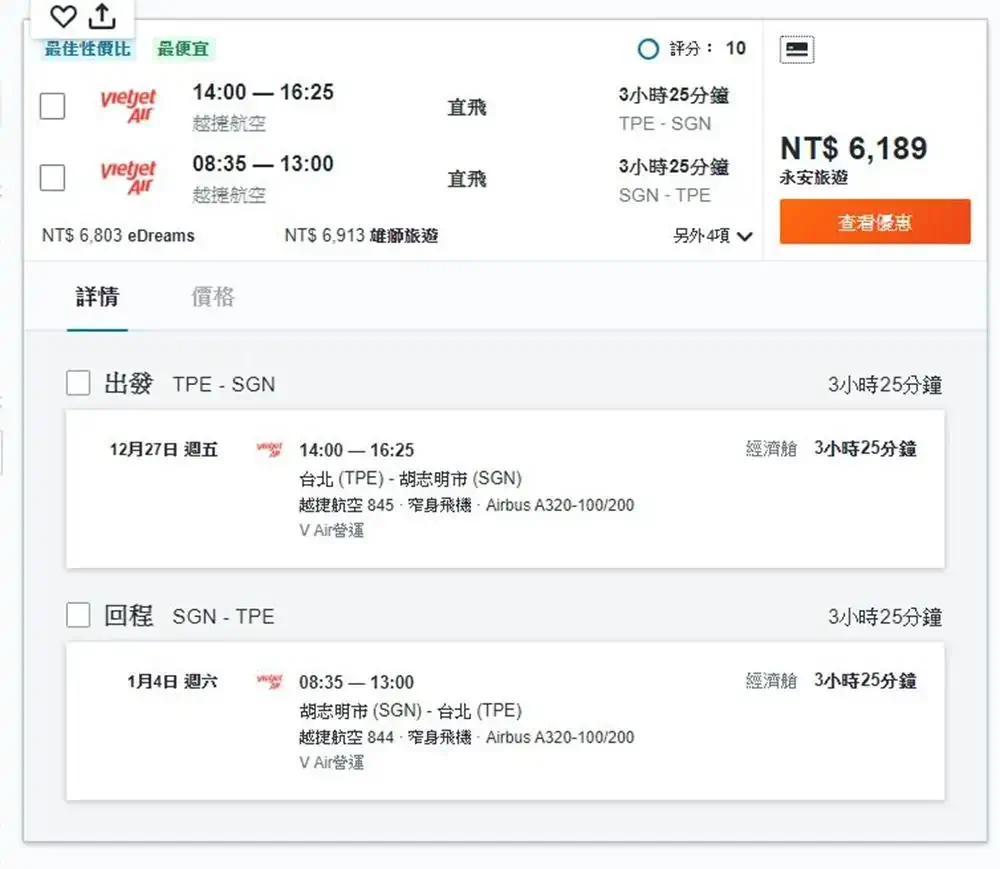Click the 最佳性價比 tag
Image resolution: width=1000 pixels, height=869 pixels.
(x=87, y=49)
